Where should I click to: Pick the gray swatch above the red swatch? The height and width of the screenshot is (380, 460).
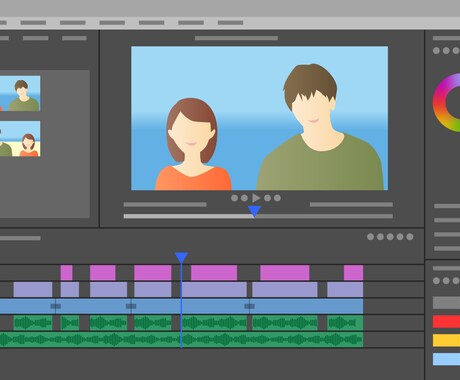pos(446,303)
